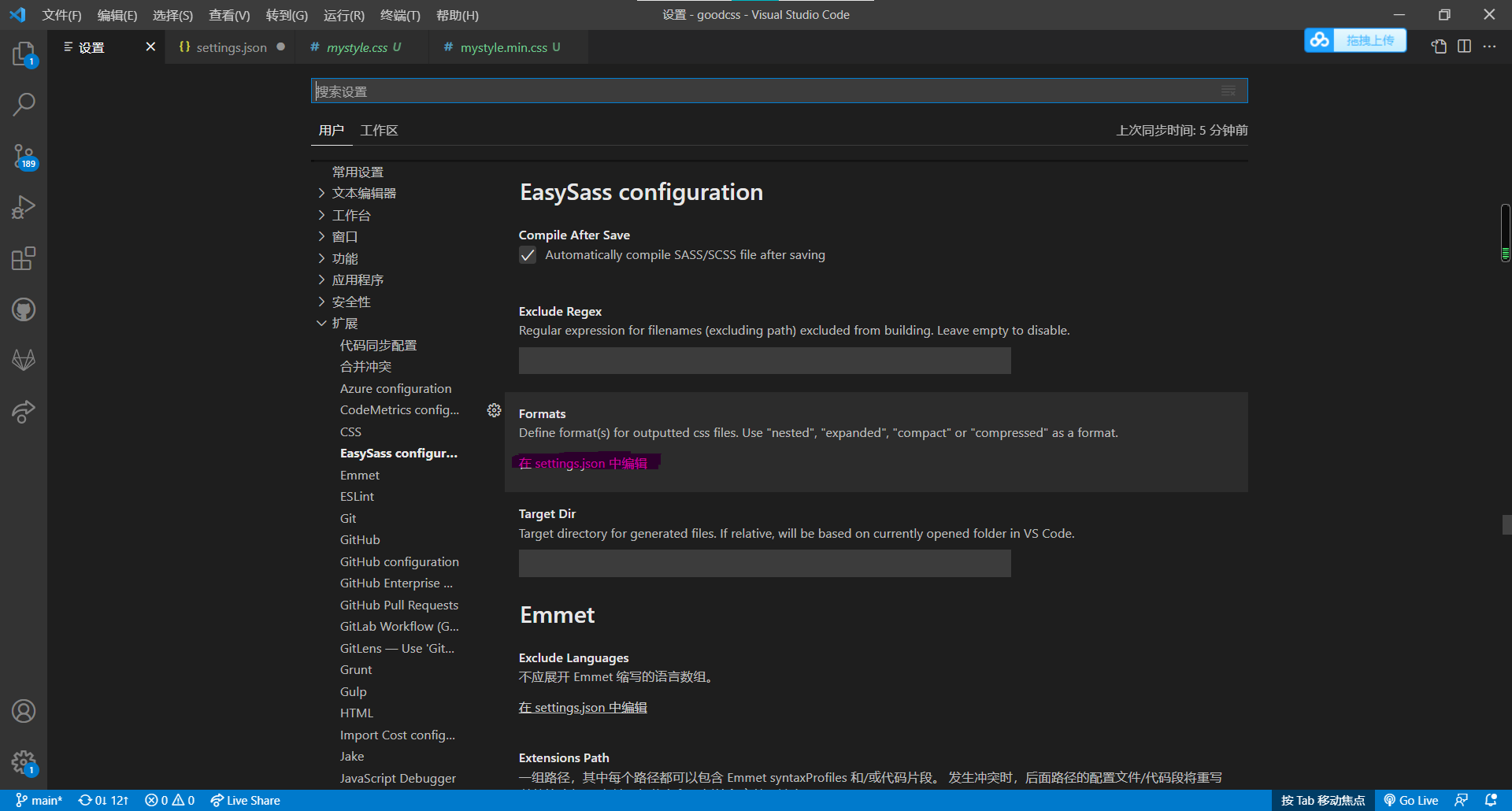Click the 拖拽上传 button

coord(1370,40)
